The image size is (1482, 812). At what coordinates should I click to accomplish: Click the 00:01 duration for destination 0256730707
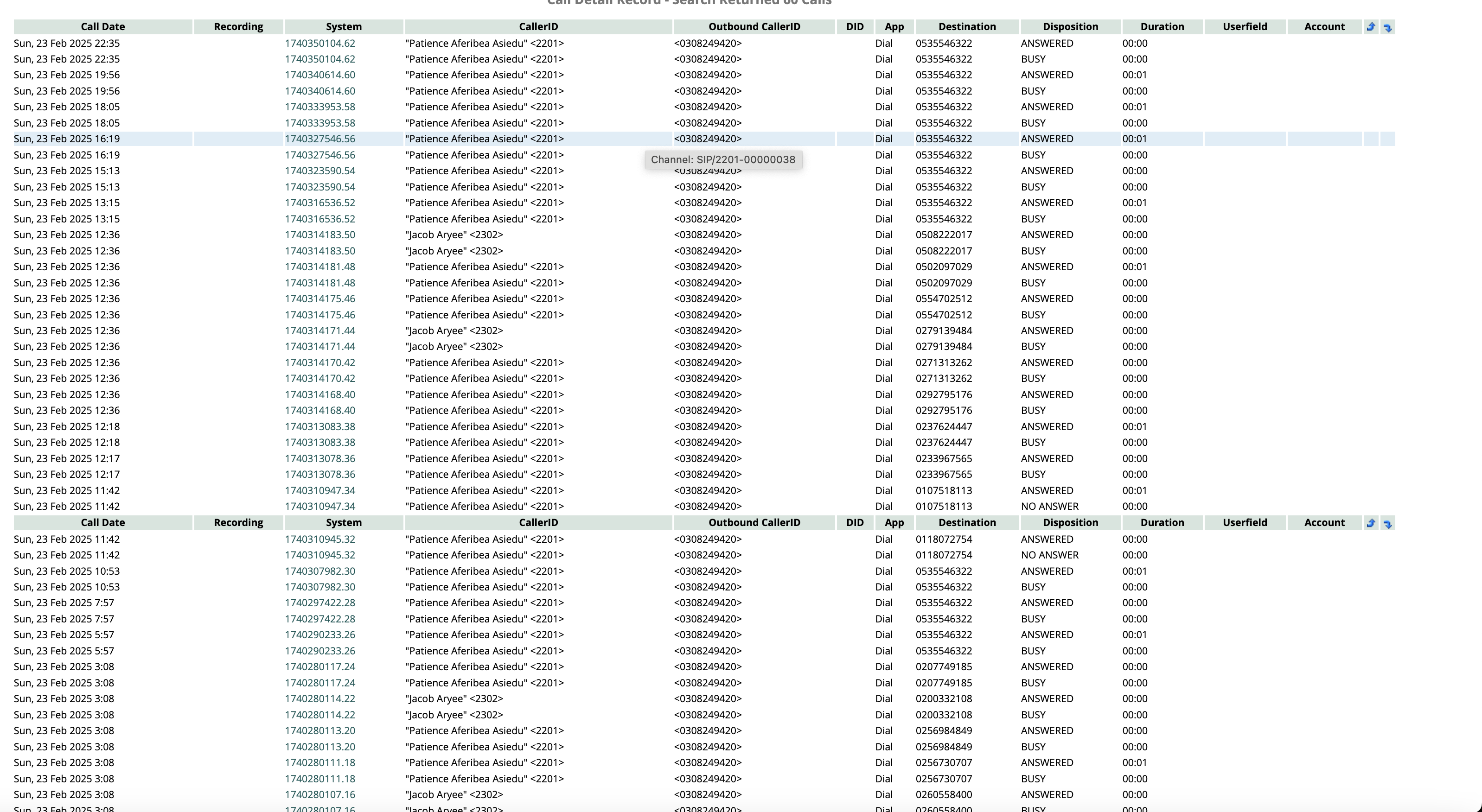[x=1134, y=762]
